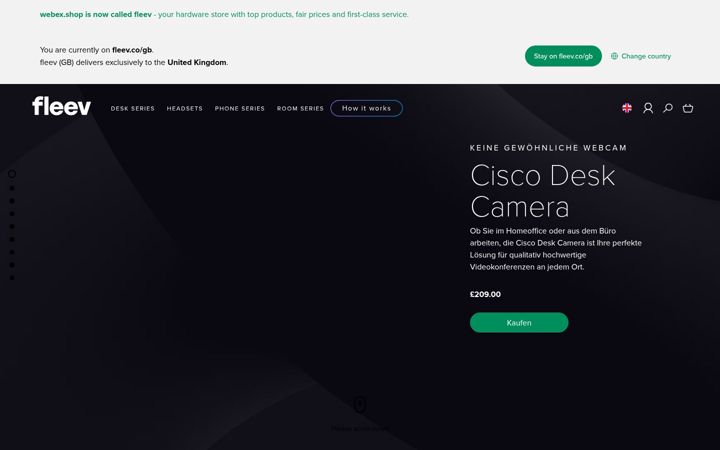Click the KEINE GEWÖHNLICHE WEBCAM tagline
The width and height of the screenshot is (720, 450).
pos(548,148)
